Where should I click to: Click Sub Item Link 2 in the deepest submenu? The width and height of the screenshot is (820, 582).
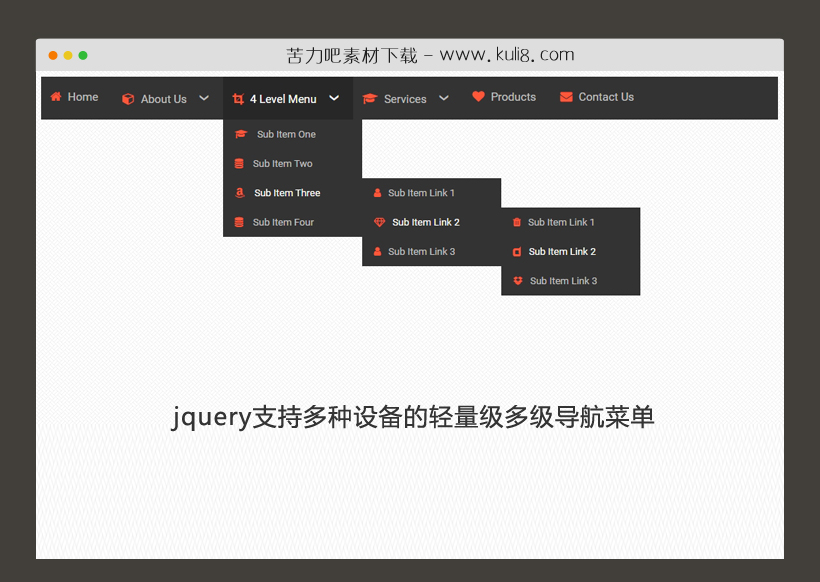tap(562, 252)
